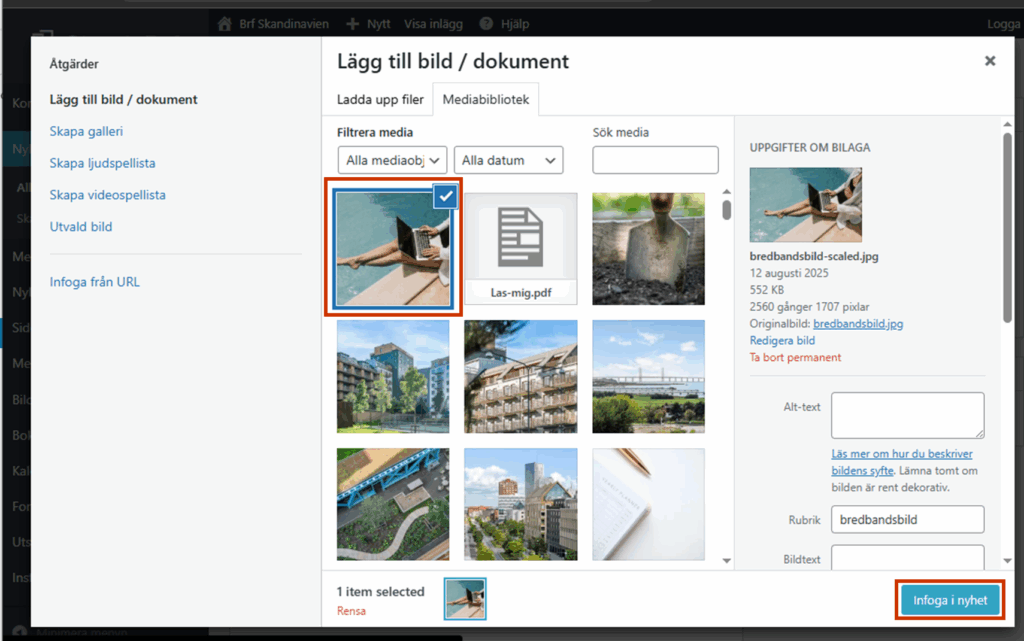1024x641 pixels.
Task: Open the Alla datum filter dropdown
Action: tap(509, 160)
